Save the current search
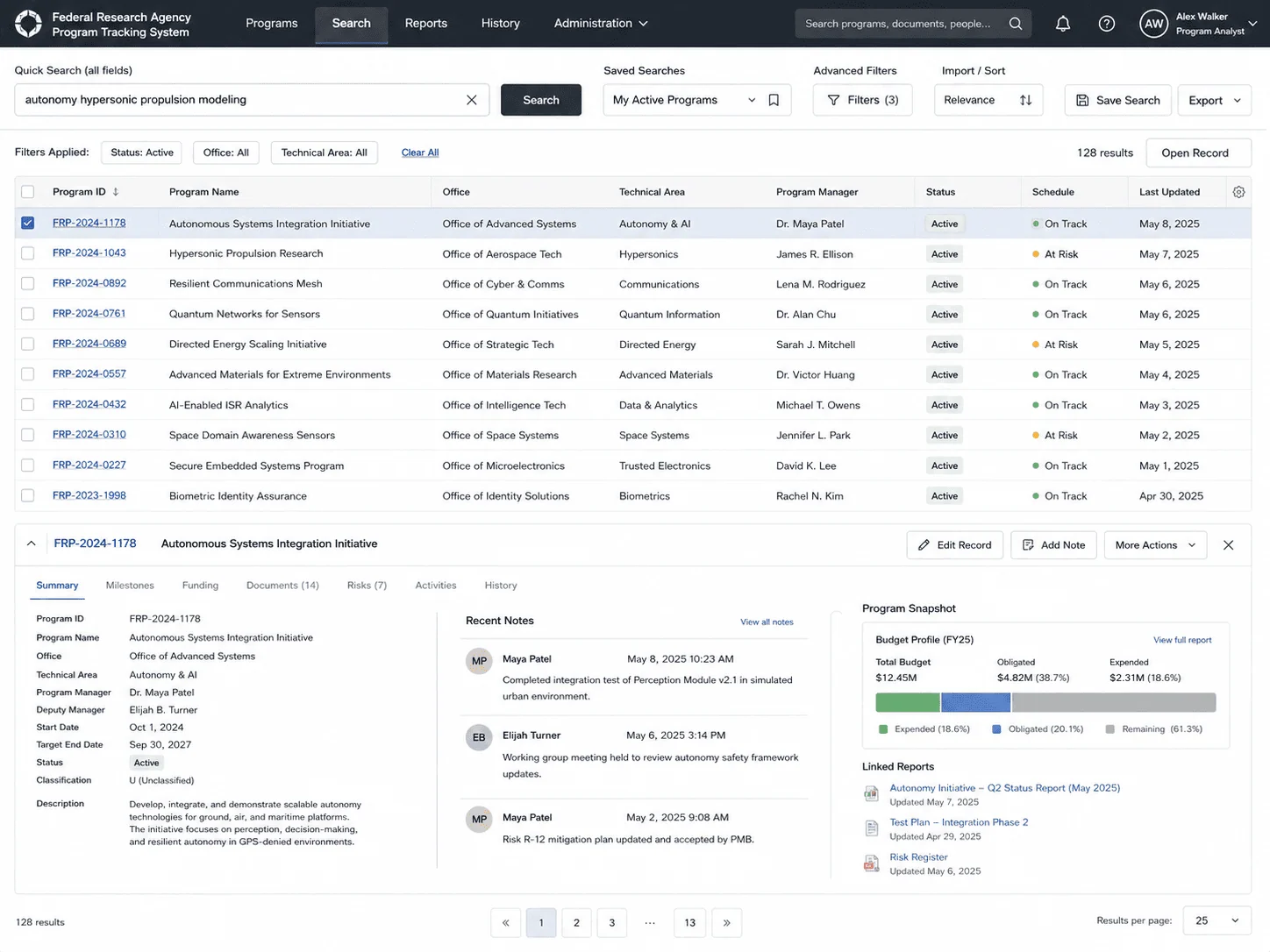 [1117, 100]
